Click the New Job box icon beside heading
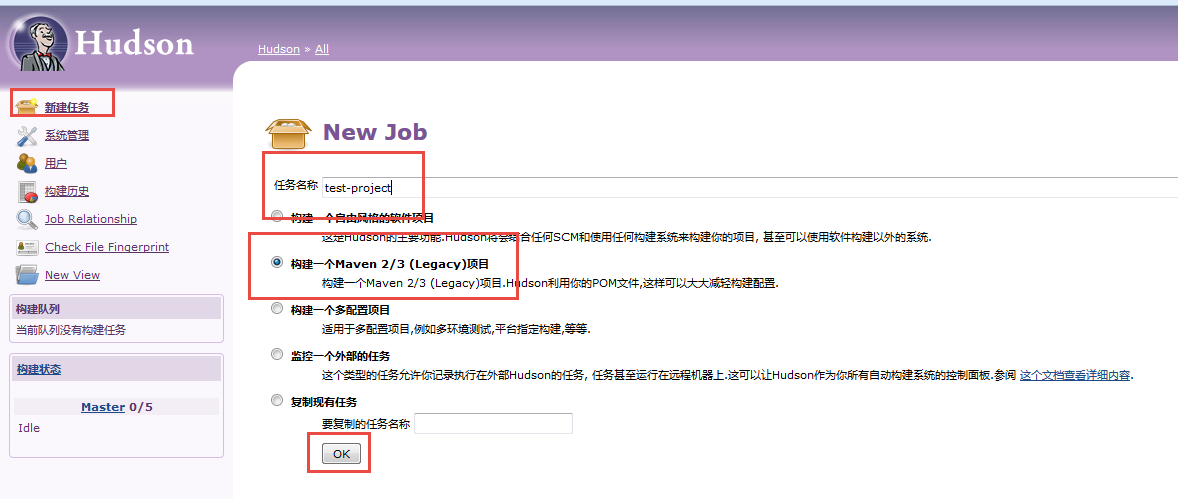The width and height of the screenshot is (1178, 499). tap(288, 134)
